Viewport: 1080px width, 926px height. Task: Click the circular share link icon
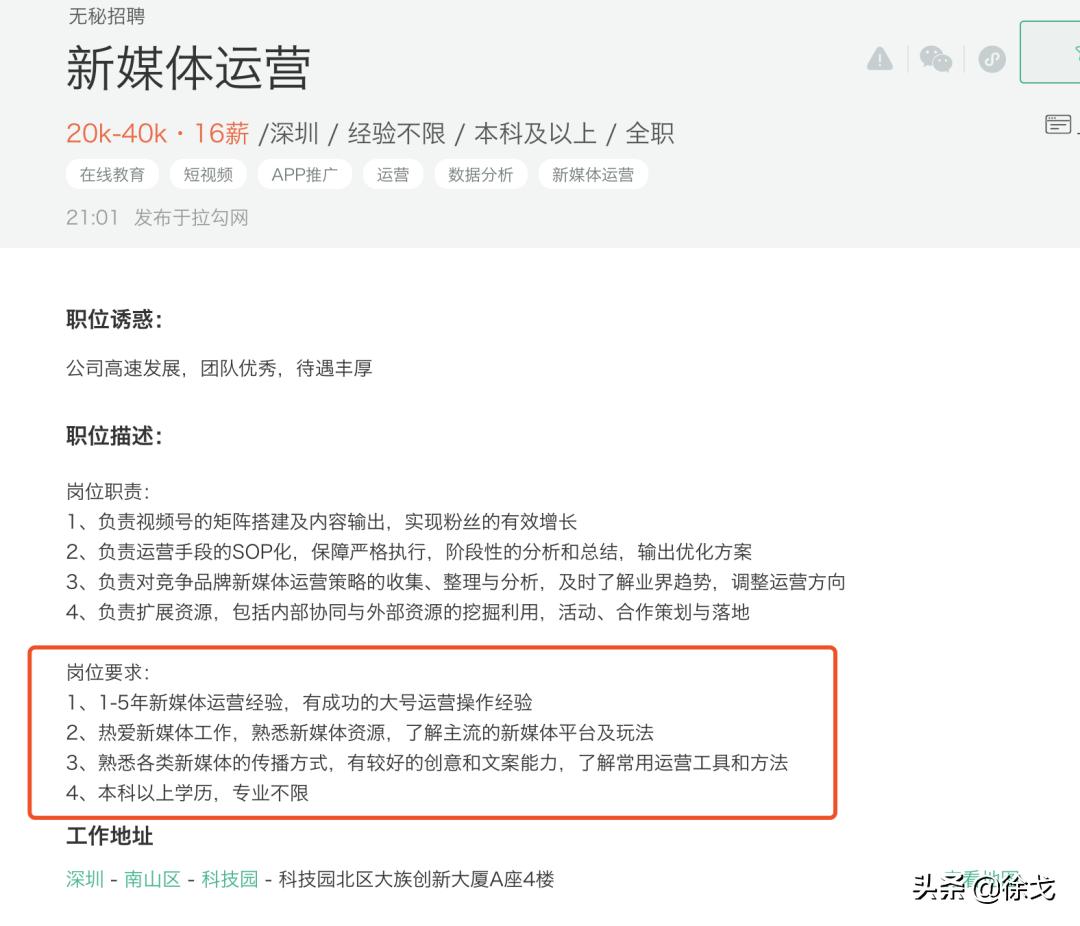click(x=990, y=60)
